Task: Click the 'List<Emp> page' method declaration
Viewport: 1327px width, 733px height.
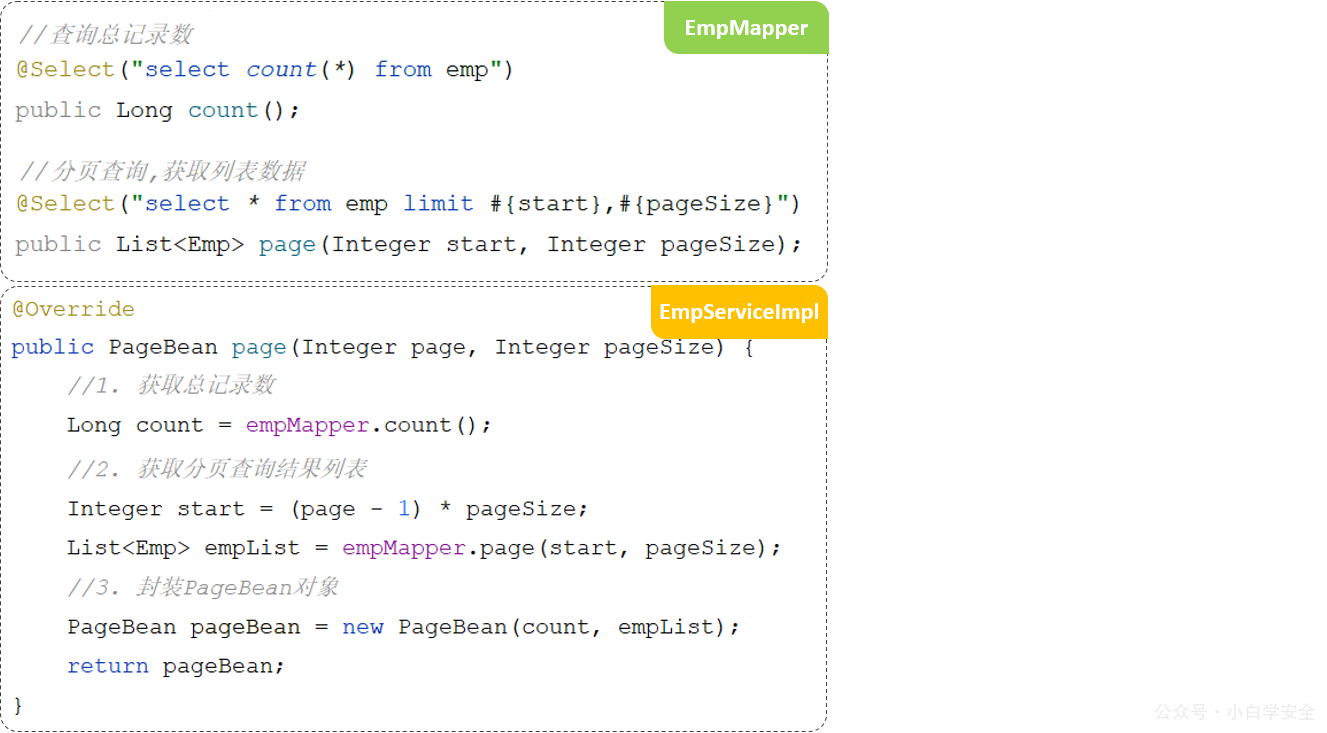Action: click(409, 244)
